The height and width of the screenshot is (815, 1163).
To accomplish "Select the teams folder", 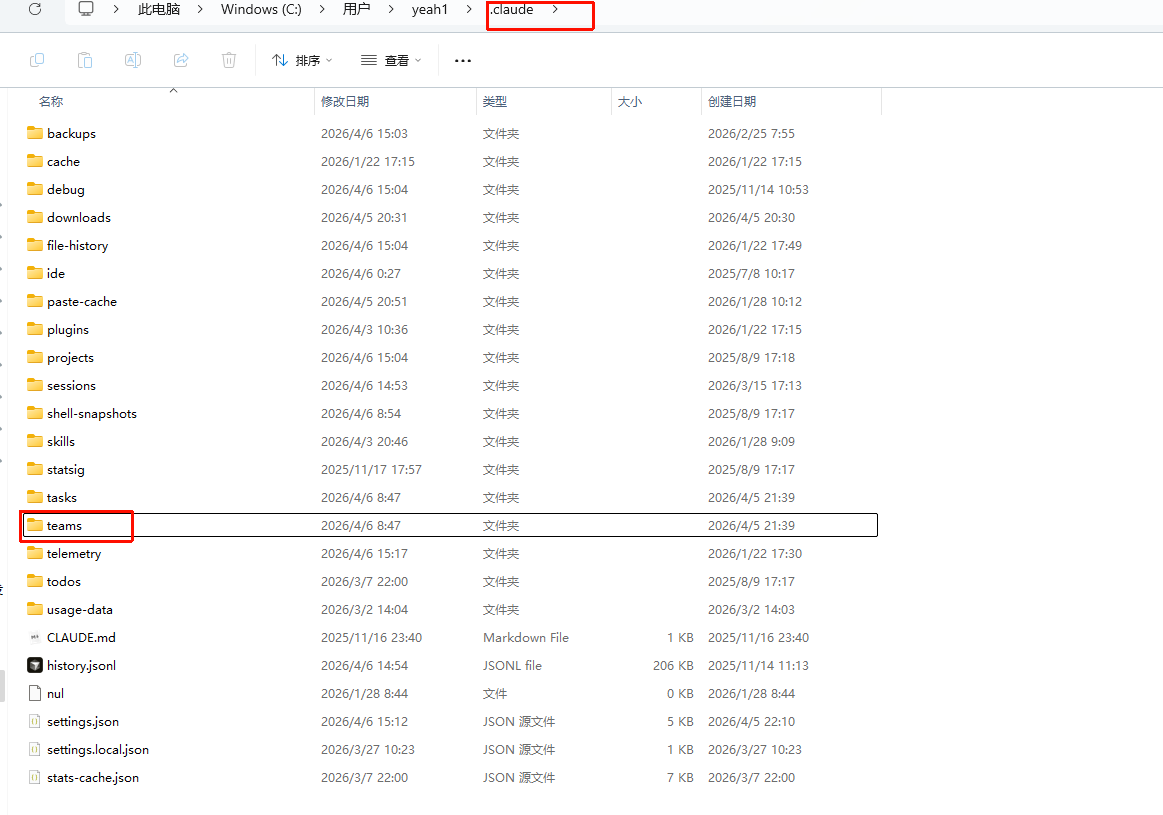I will click(x=64, y=525).
